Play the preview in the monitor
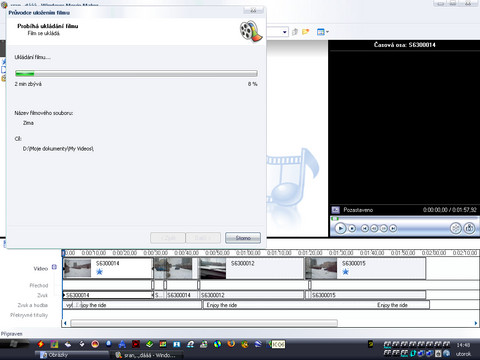The height and width of the screenshot is (360, 480). click(x=340, y=228)
